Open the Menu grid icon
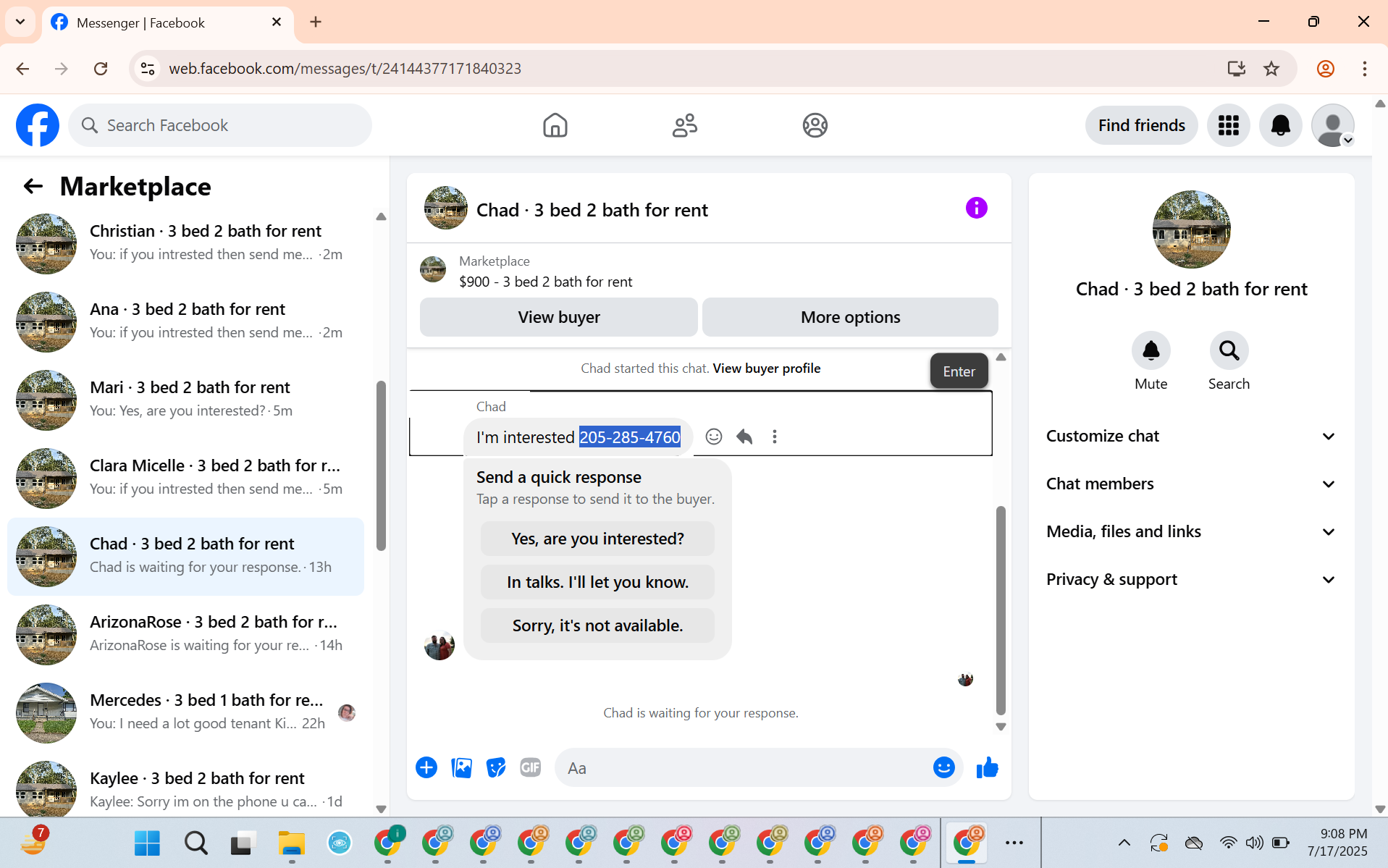This screenshot has width=1388, height=868. pos(1229,125)
